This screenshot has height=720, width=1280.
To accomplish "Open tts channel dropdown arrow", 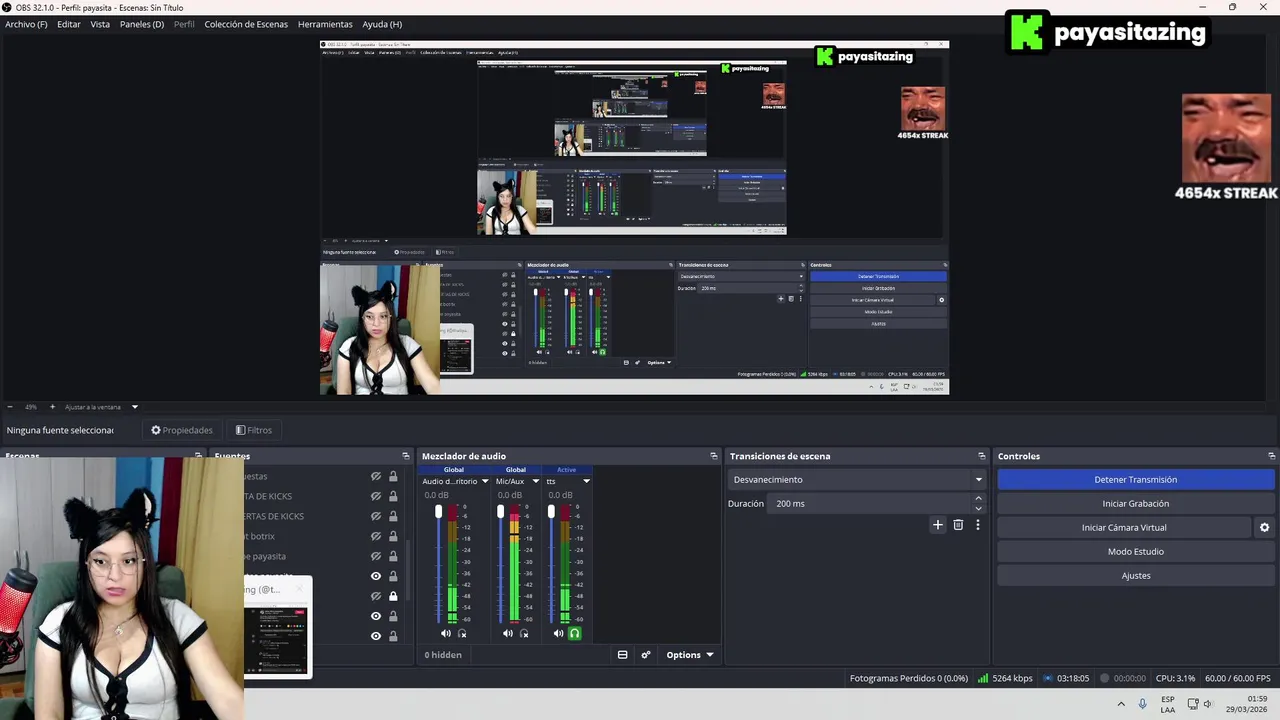I will click(586, 481).
